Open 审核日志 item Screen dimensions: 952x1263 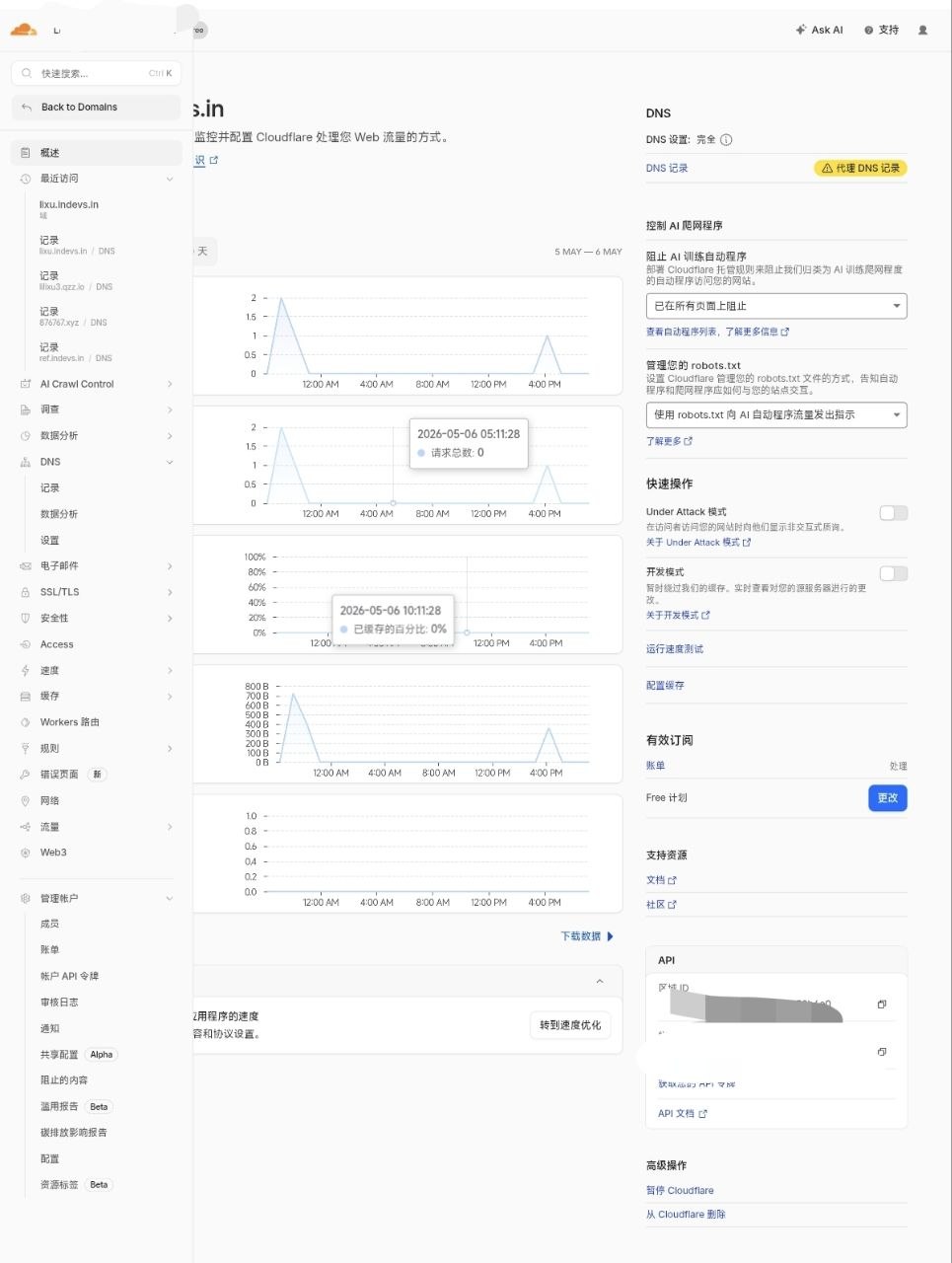click(59, 1003)
